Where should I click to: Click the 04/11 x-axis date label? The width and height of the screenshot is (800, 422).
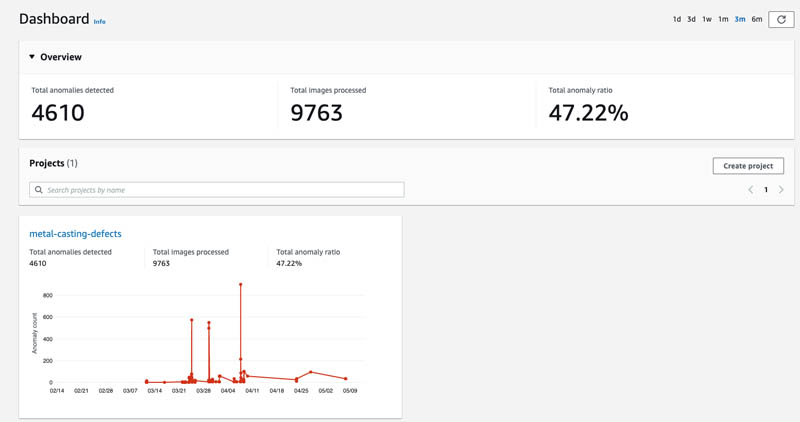252,391
